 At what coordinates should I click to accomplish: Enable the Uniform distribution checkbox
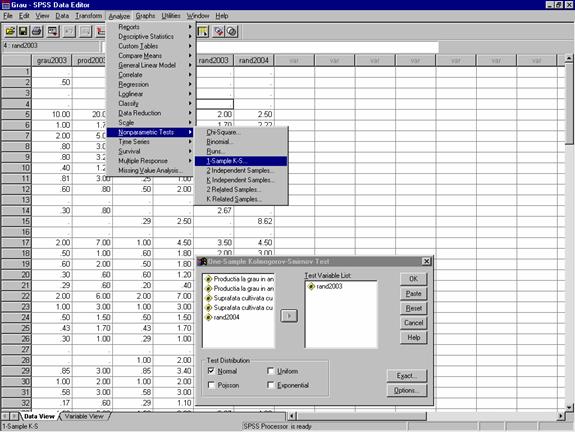[x=270, y=371]
